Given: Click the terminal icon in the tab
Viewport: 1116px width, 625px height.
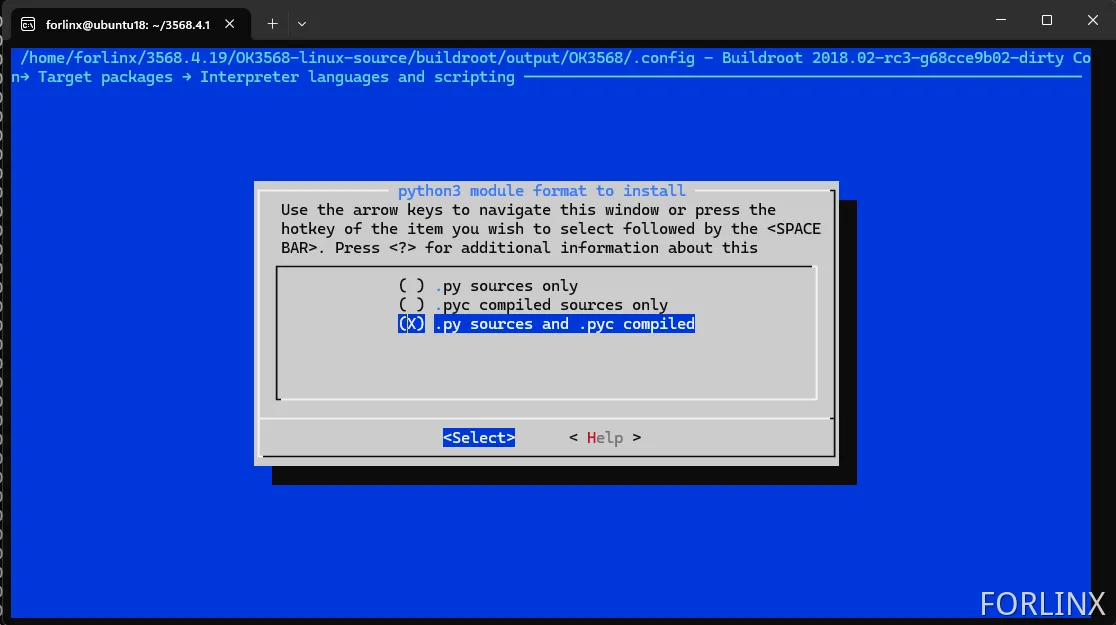Looking at the screenshot, I should [x=29, y=24].
